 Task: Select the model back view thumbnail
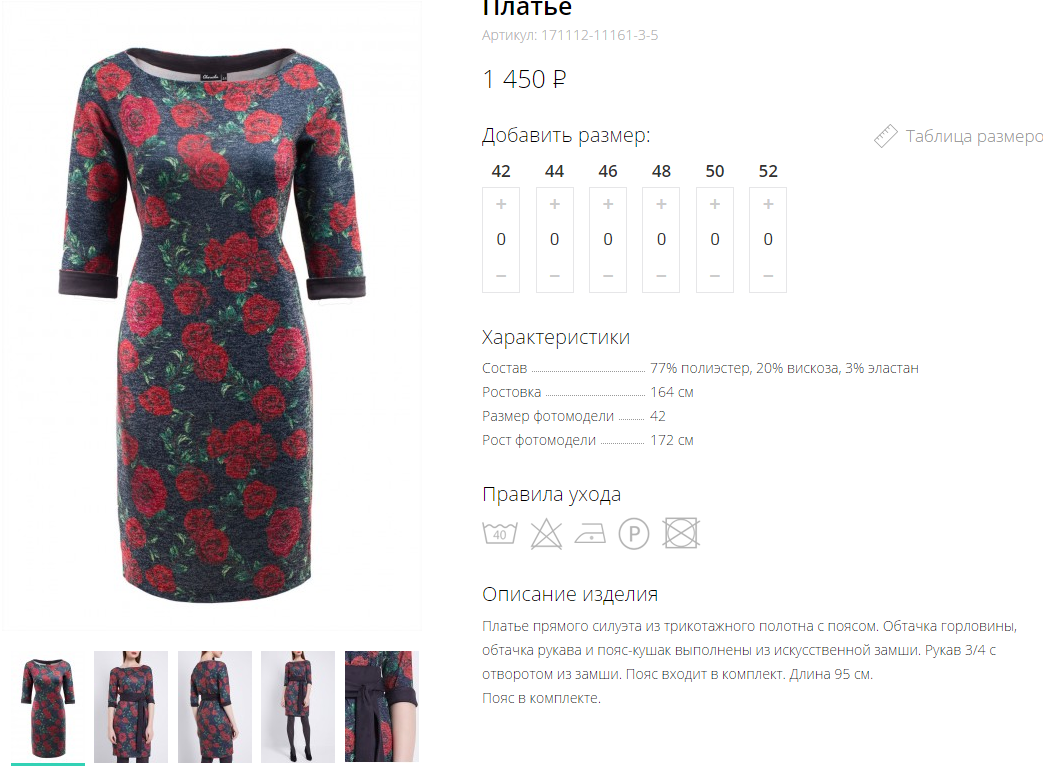(x=215, y=707)
